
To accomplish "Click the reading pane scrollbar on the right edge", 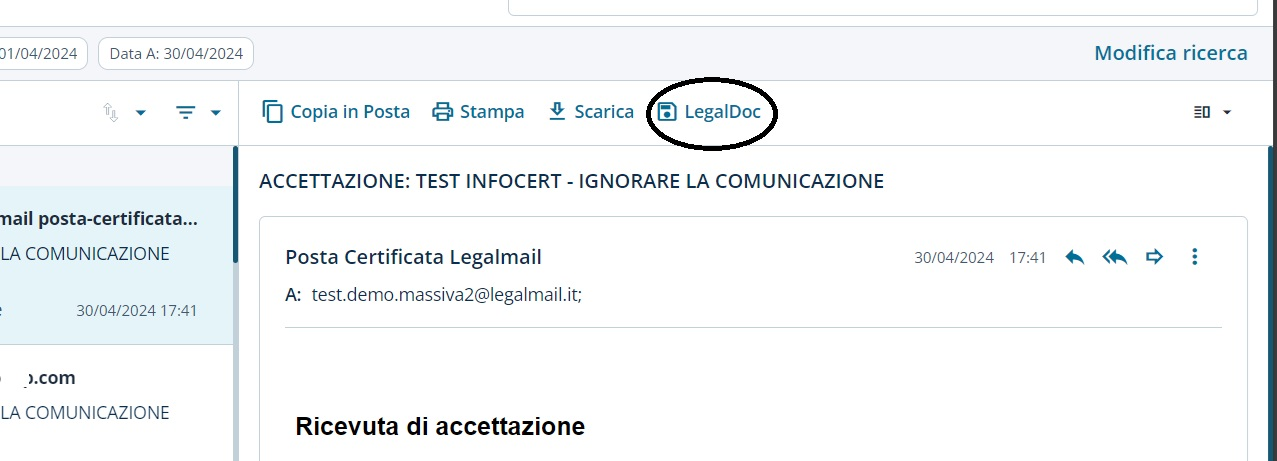I will coord(1271,300).
